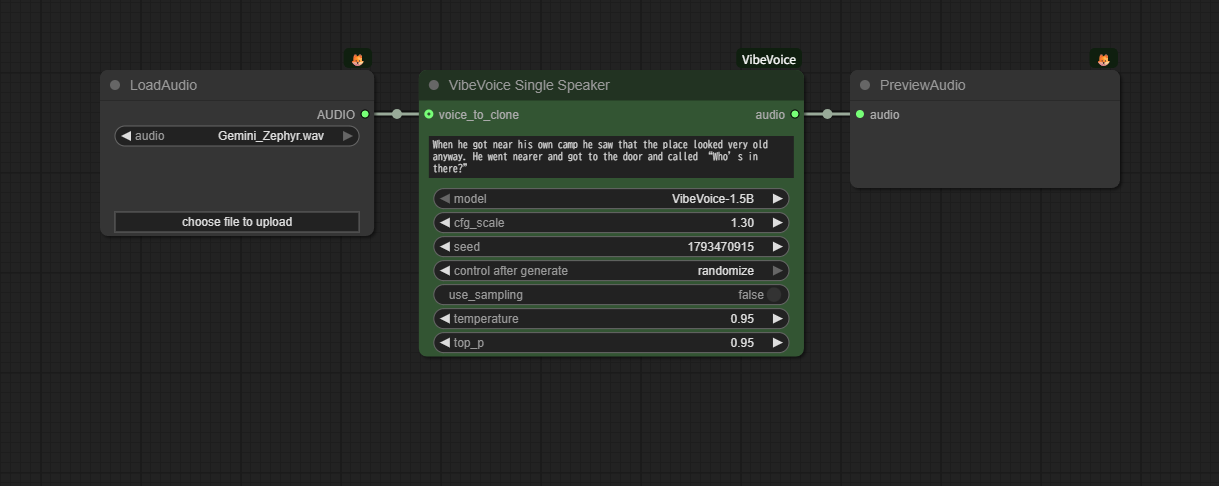Click the AUDIO output socket on LoadAudio
This screenshot has height=486, width=1219.
tap(365, 114)
